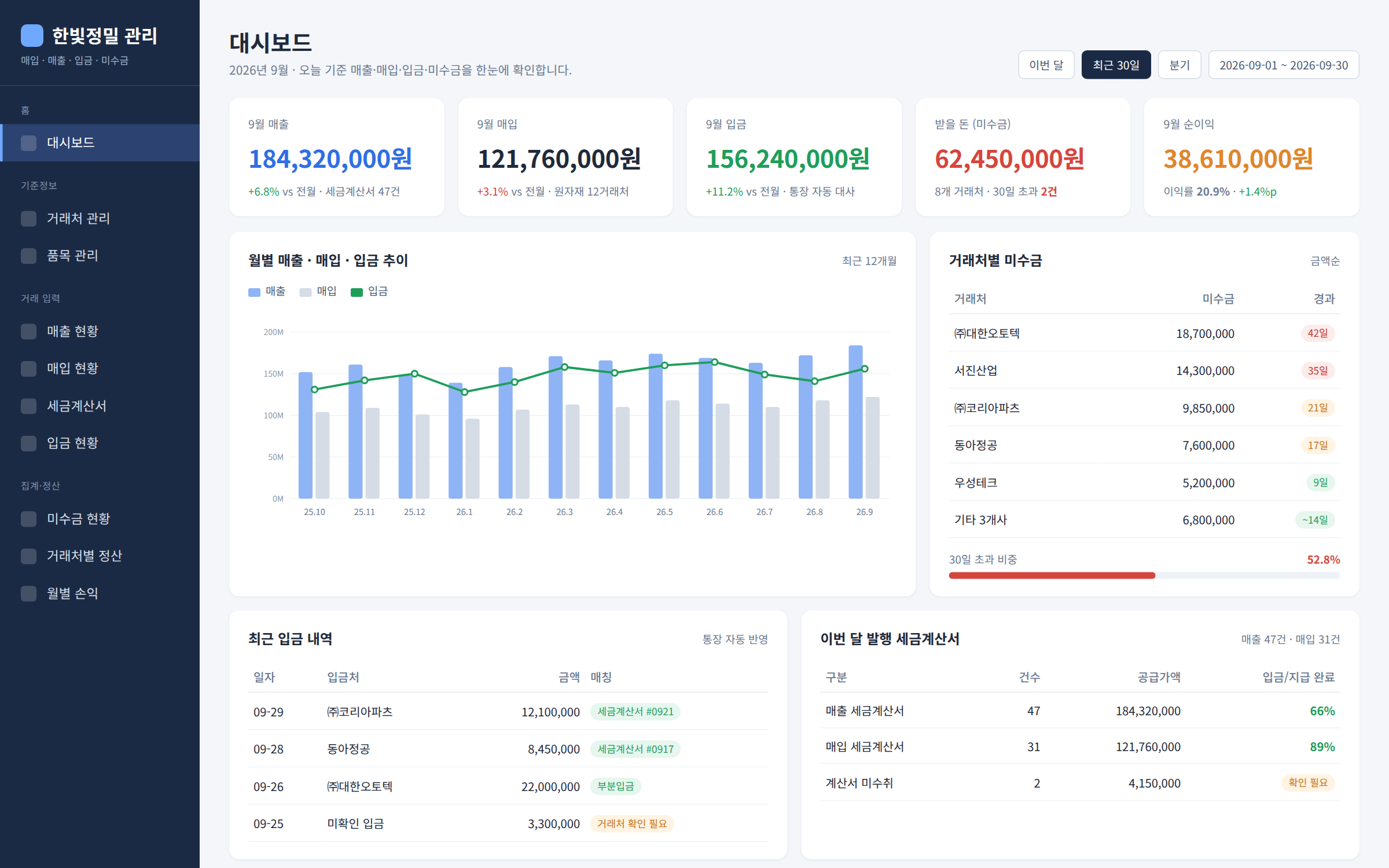Click the 부분입금 badge for ㈜대한오토텍

[615, 786]
